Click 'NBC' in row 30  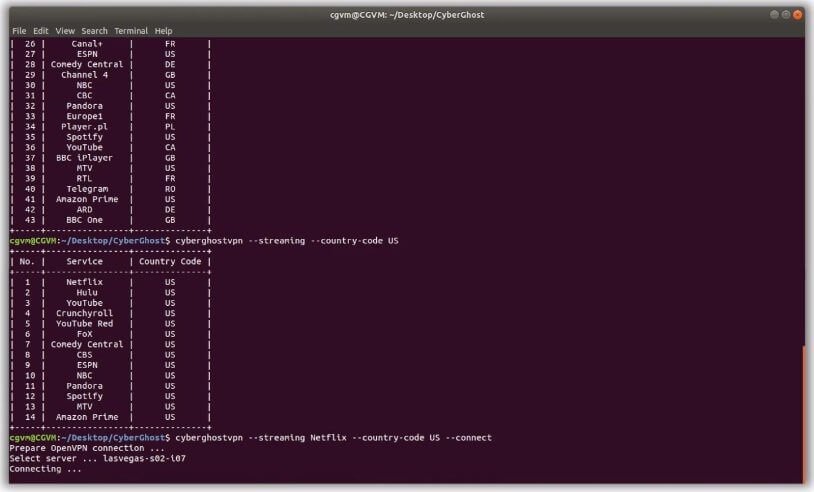pos(84,85)
